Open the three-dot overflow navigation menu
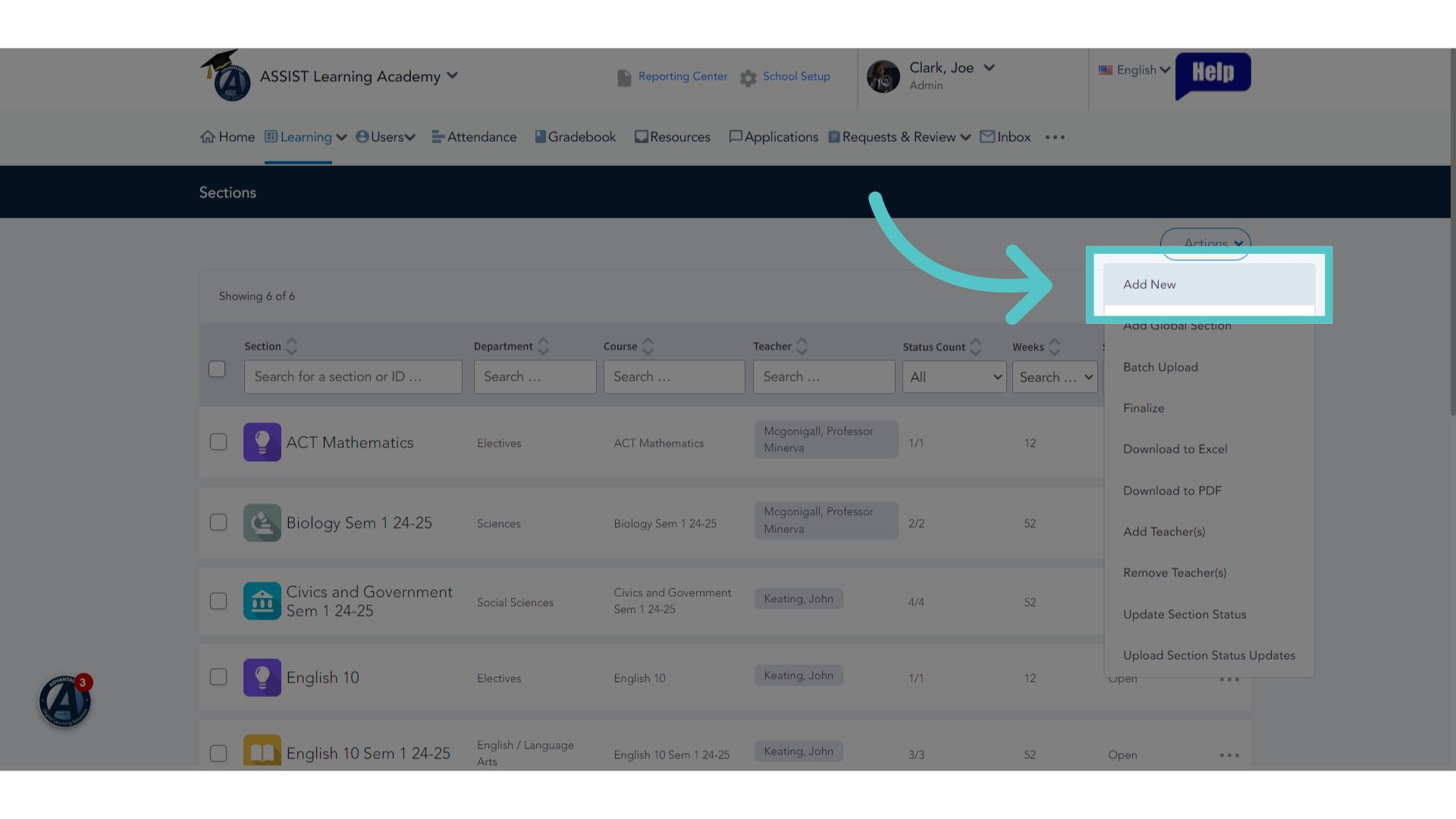1456x819 pixels. [x=1055, y=137]
